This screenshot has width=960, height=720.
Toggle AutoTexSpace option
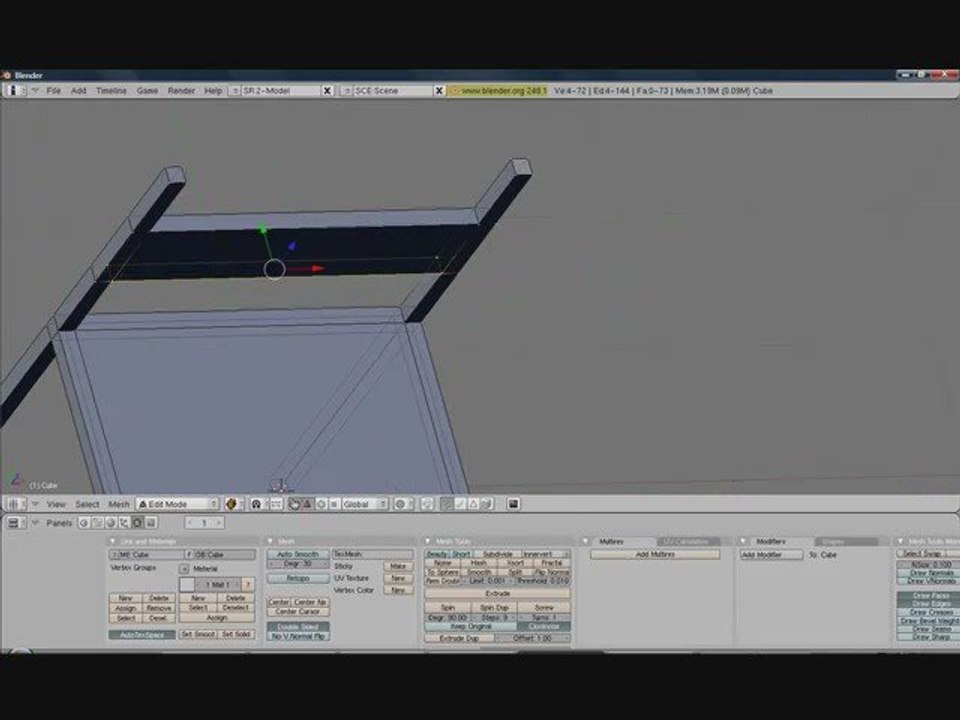click(142, 635)
